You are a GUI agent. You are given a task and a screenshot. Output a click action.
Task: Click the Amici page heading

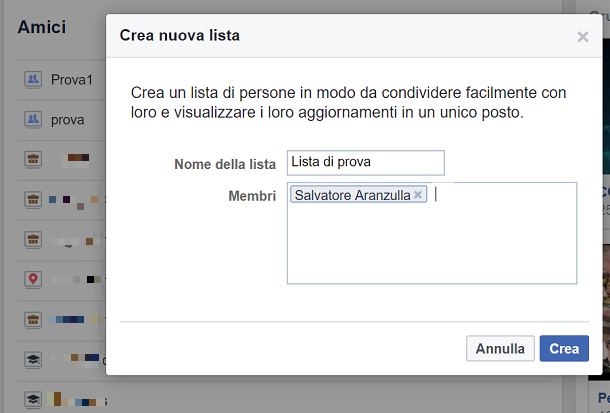point(42,27)
